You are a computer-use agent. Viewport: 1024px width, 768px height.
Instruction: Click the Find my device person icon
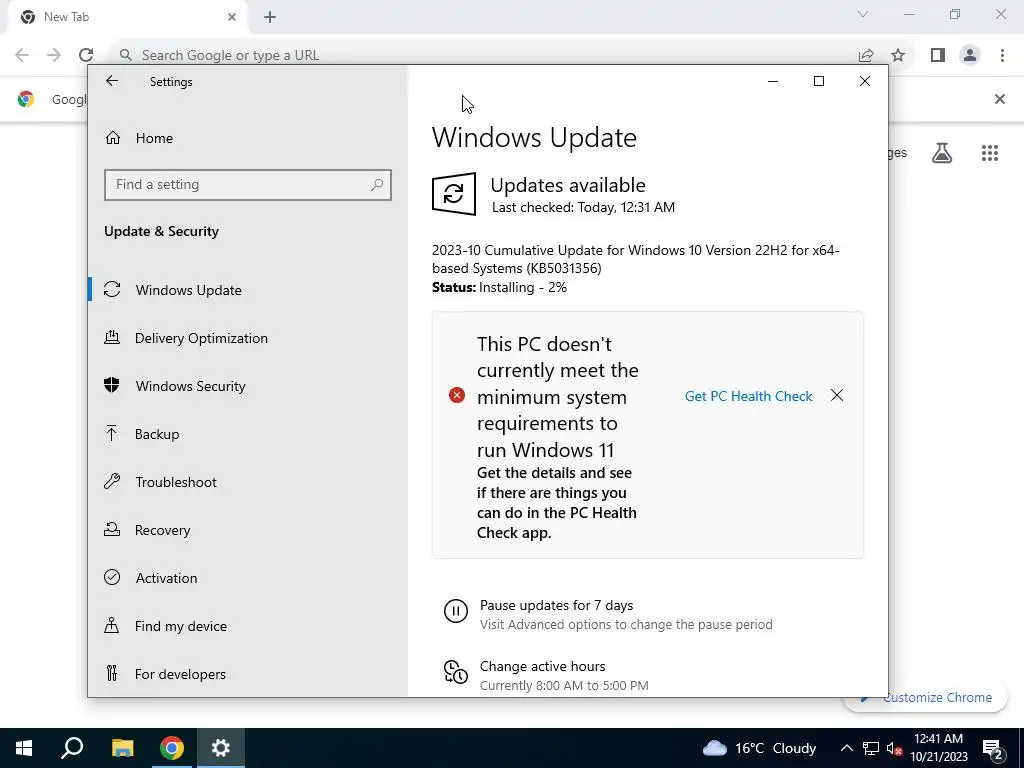click(112, 626)
